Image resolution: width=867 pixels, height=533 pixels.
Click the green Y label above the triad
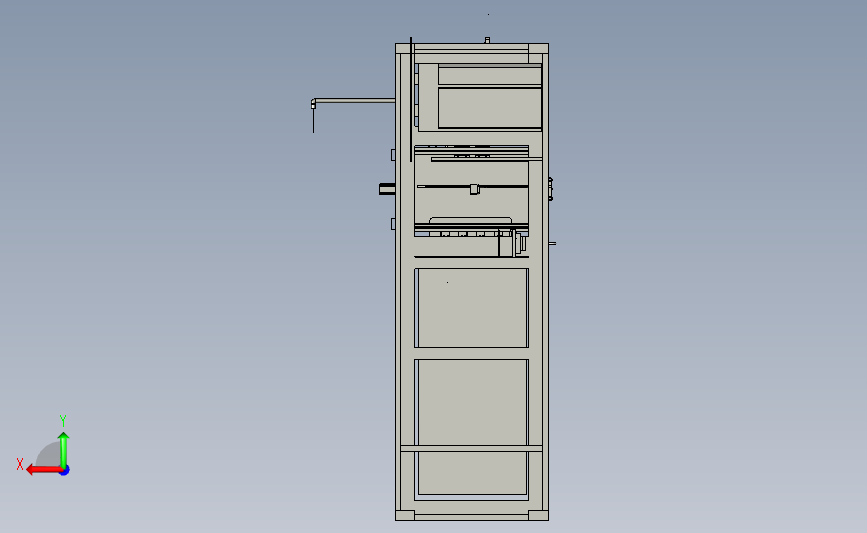(63, 421)
